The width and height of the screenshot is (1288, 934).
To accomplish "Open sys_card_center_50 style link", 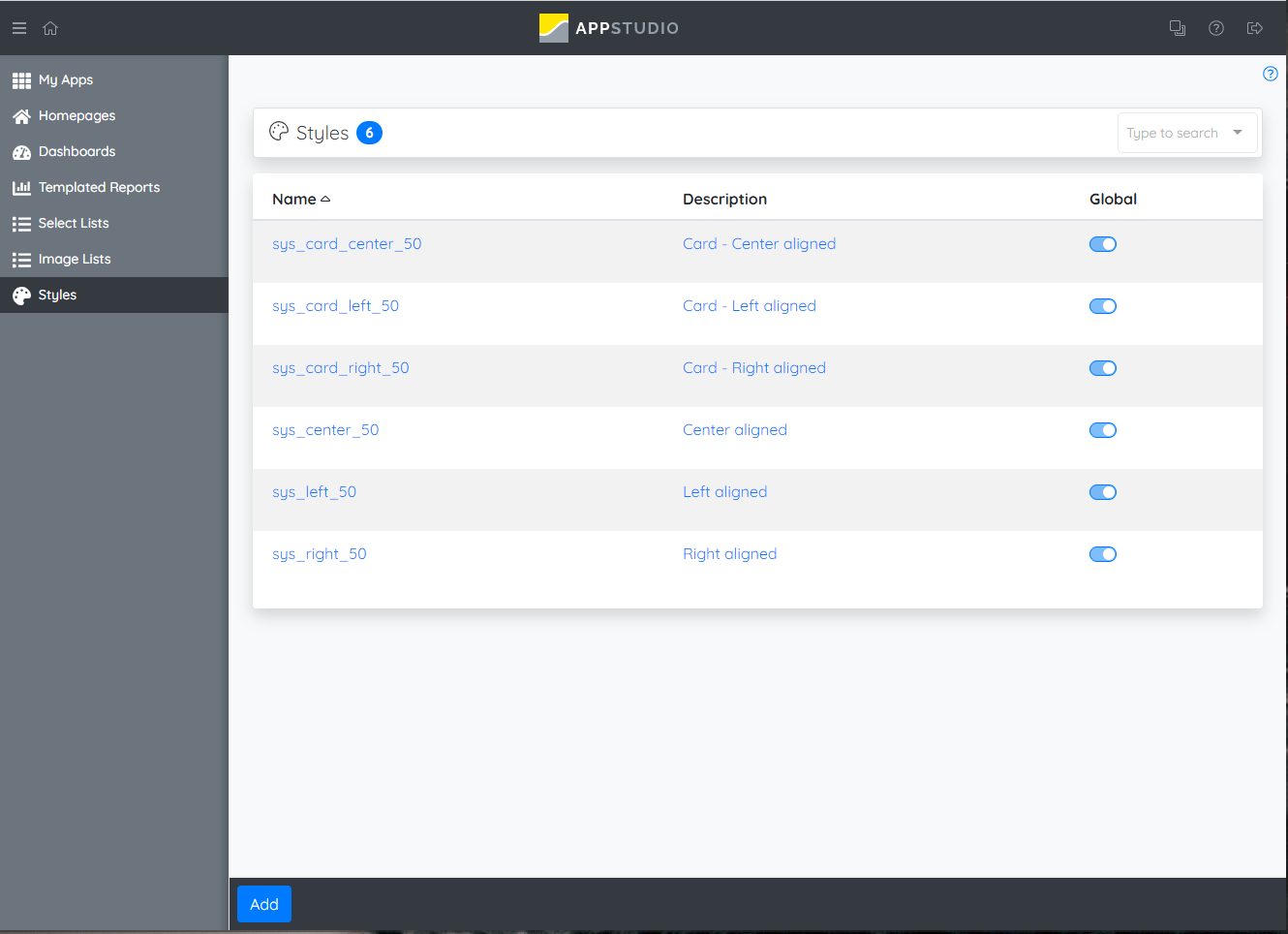I will click(x=347, y=244).
